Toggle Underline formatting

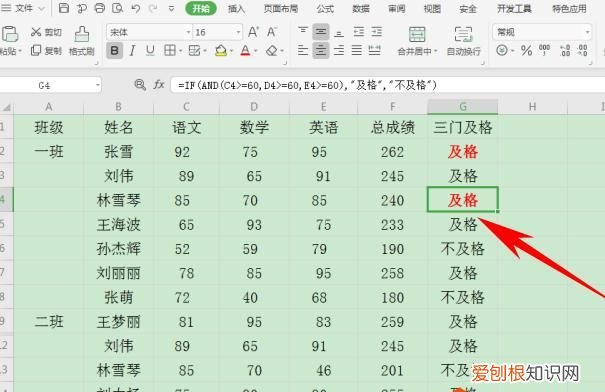(150, 51)
